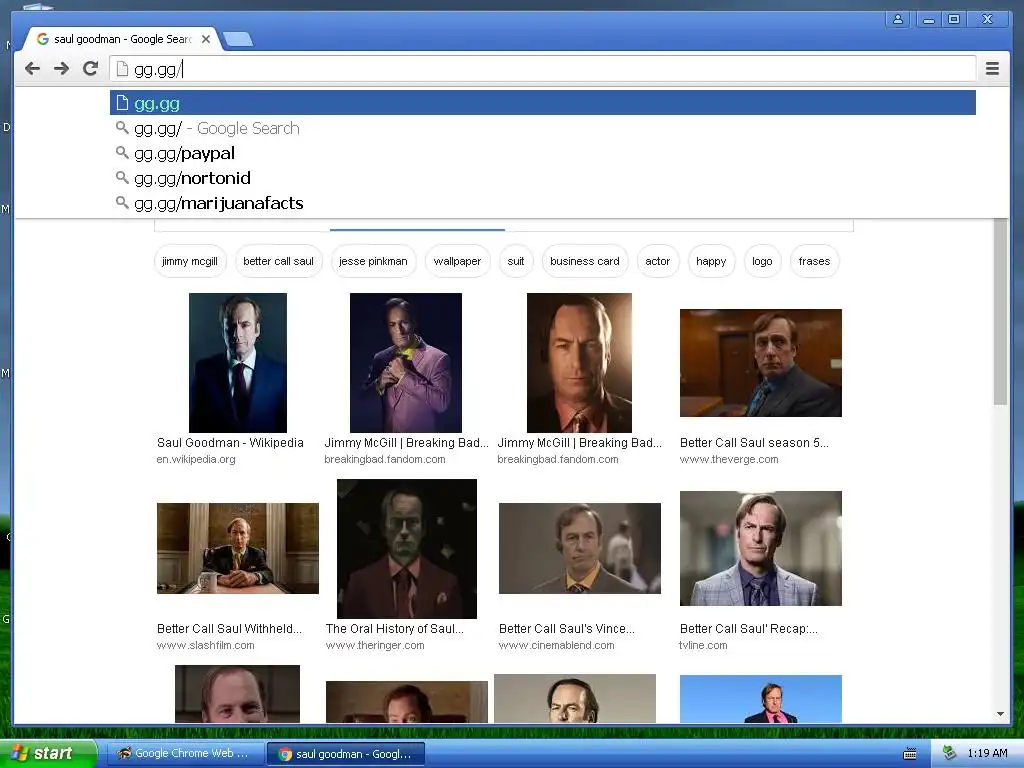Viewport: 1024px width, 768px height.
Task: Click the network tray icon by the clock
Action: click(950, 753)
